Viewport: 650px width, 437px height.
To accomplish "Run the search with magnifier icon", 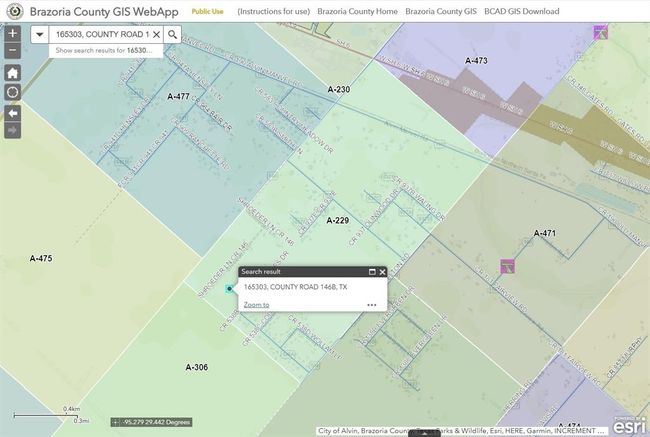I will 173,34.
